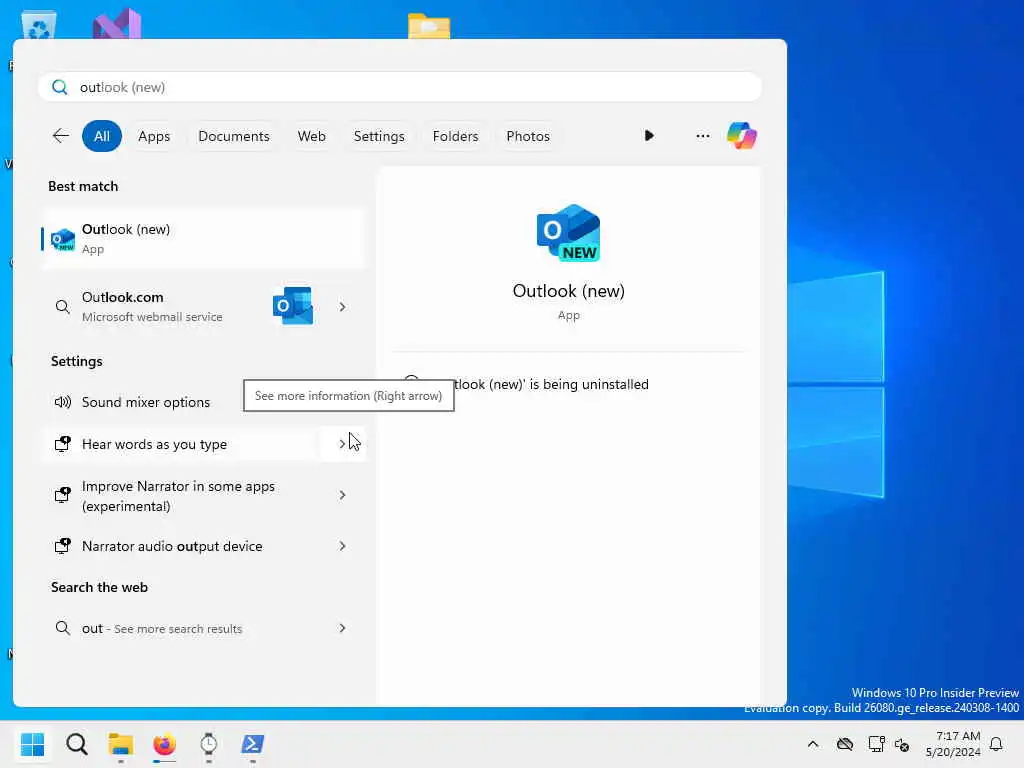This screenshot has height=768, width=1024.
Task: Click the speaker icon beside Sound mixer options
Action: (x=63, y=402)
